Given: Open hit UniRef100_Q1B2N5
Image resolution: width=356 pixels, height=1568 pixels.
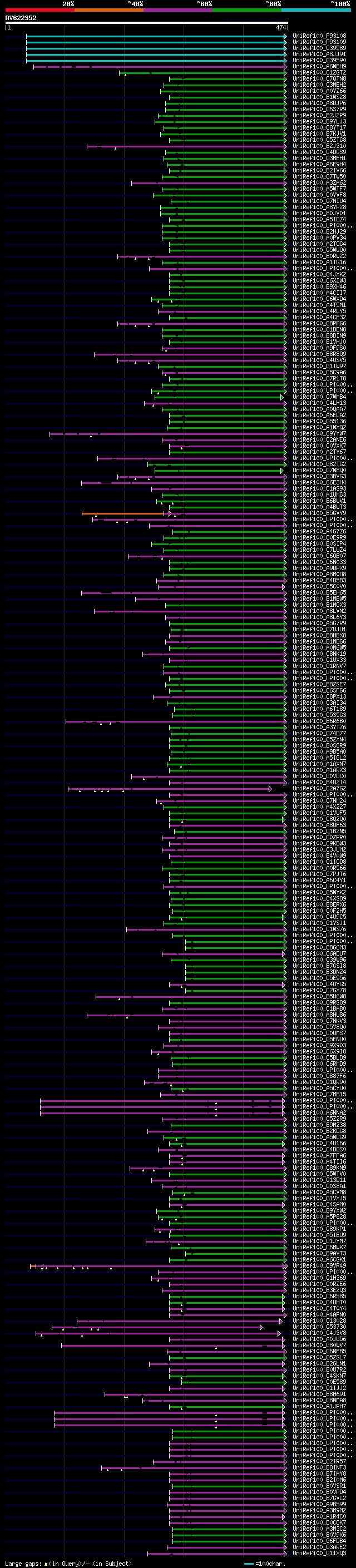Looking at the screenshot, I should (x=319, y=832).
